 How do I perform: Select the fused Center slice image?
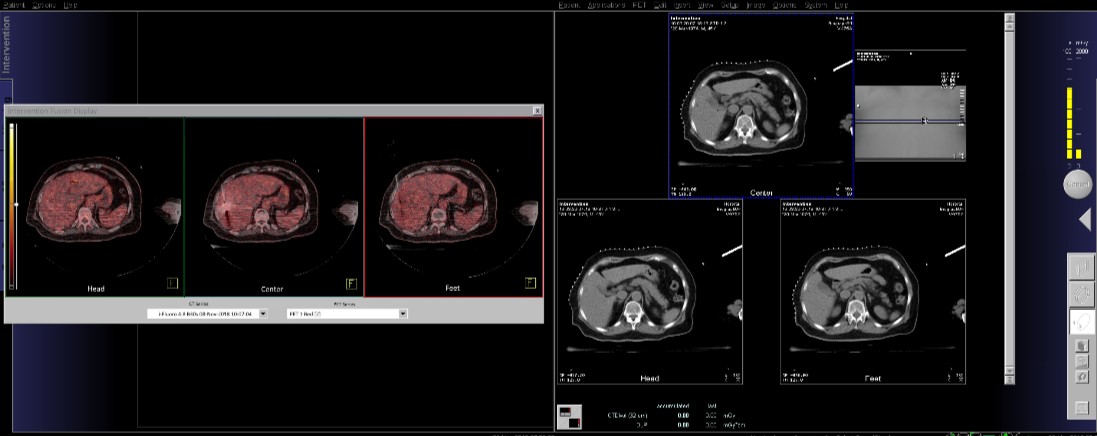[x=274, y=208]
